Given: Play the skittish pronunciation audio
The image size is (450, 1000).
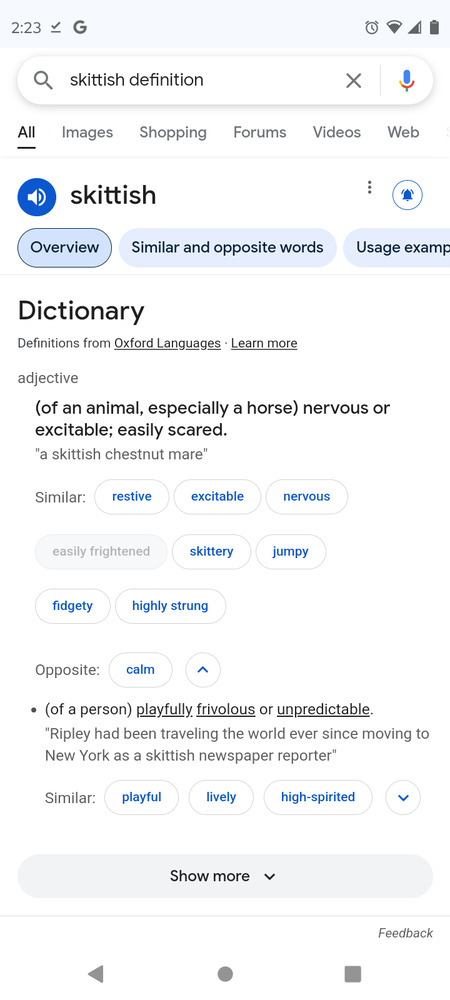Looking at the screenshot, I should [x=37, y=197].
